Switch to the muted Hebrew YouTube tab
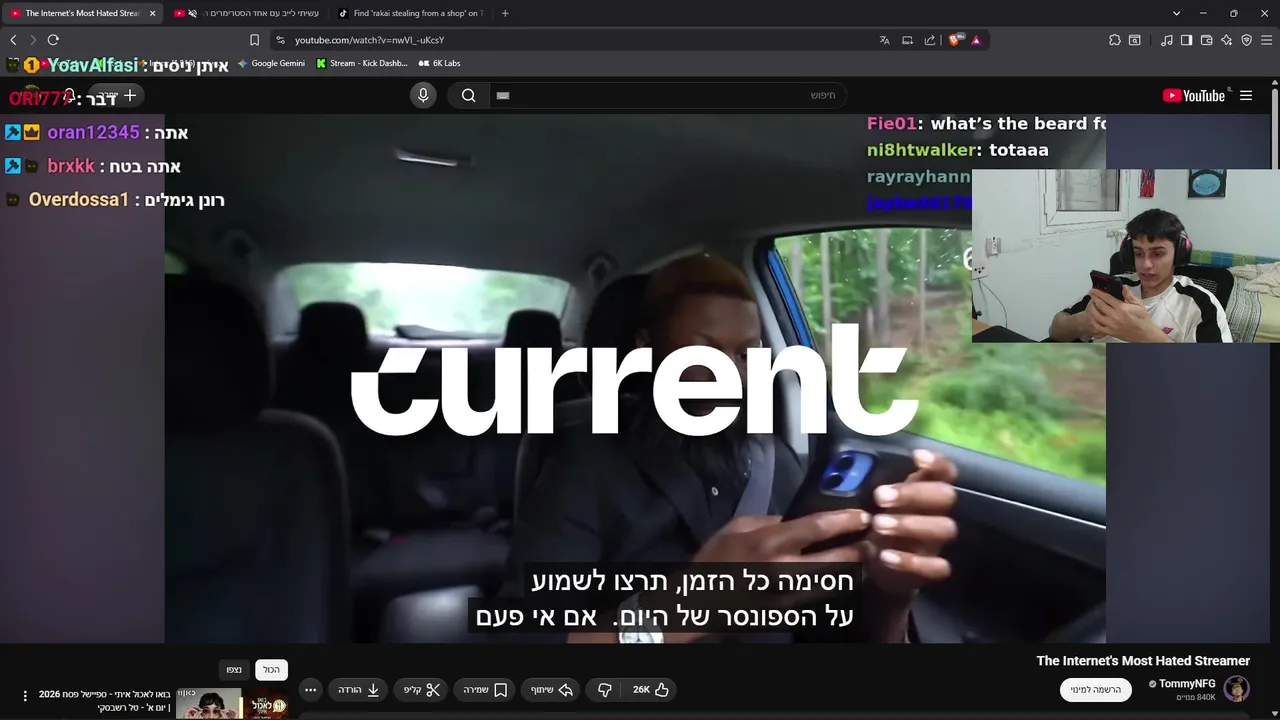 point(247,13)
